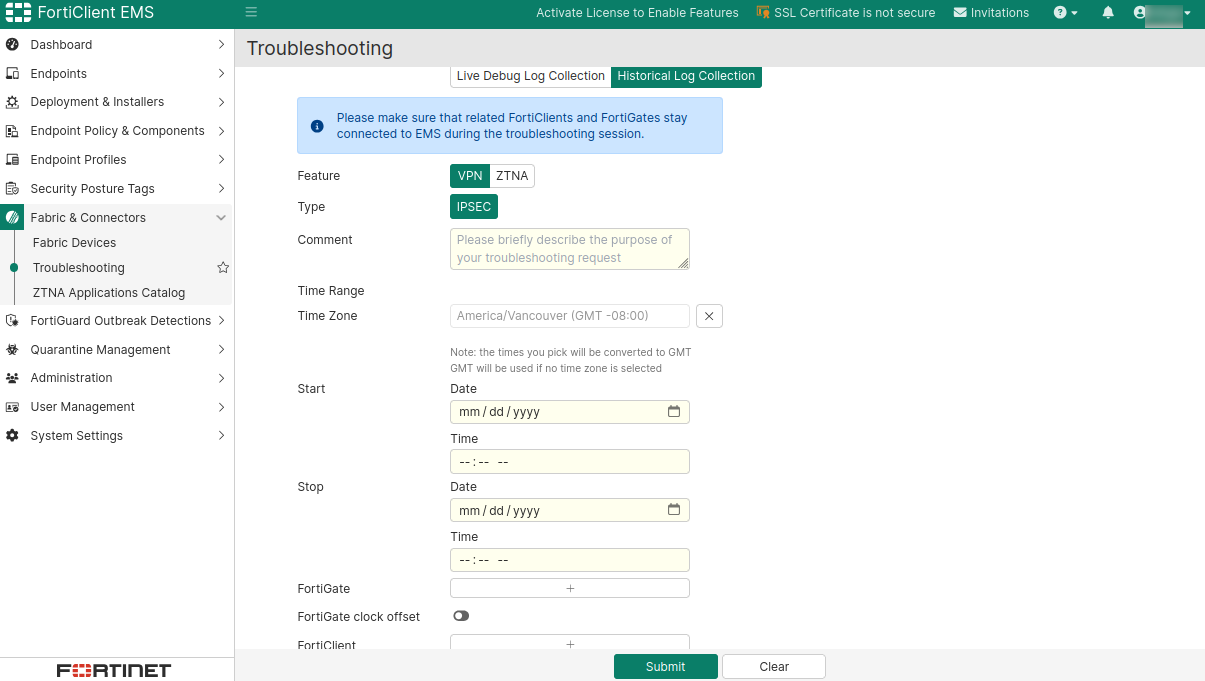Click the info icon in the blue notice
Image resolution: width=1205 pixels, height=681 pixels.
(317, 126)
